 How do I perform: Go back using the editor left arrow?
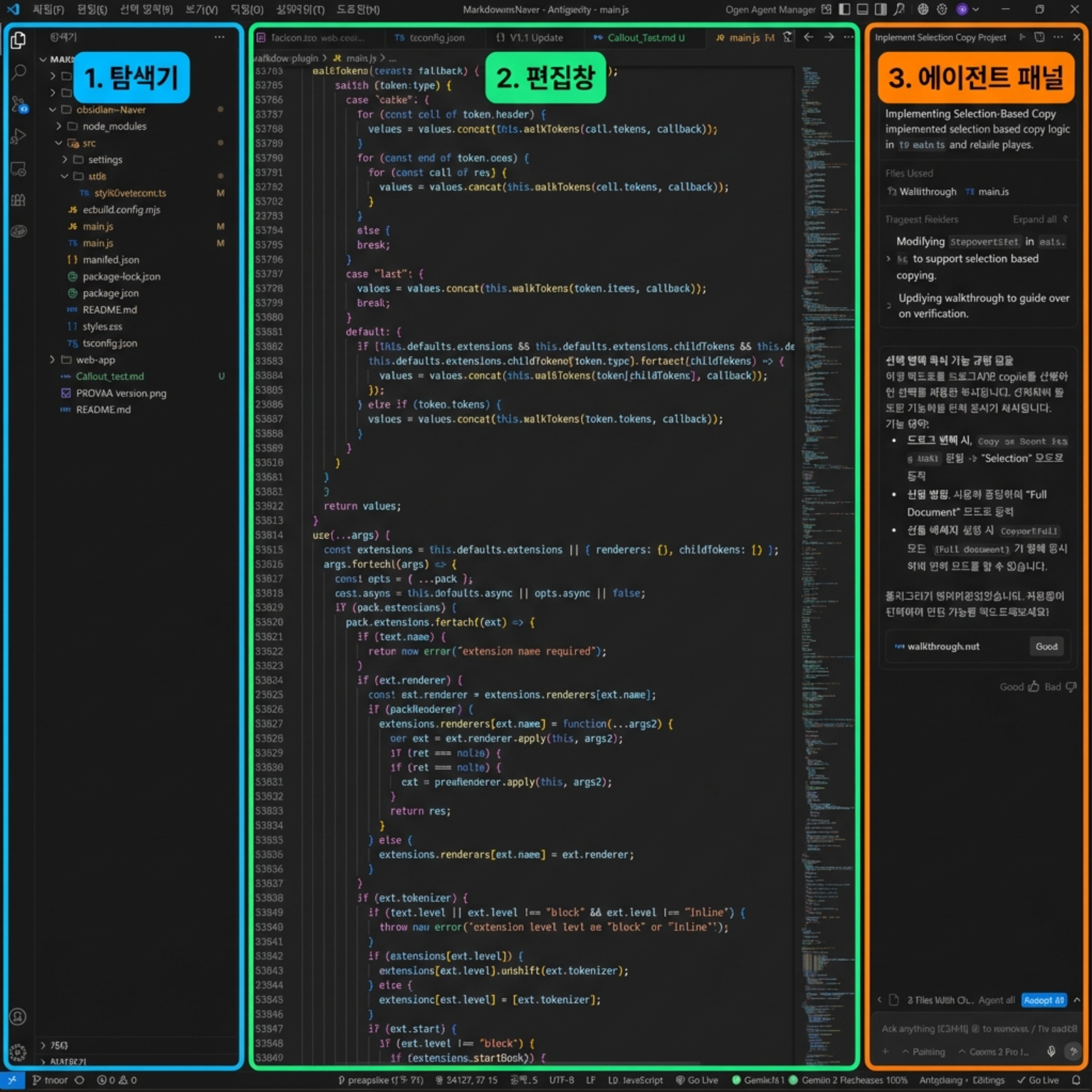click(808, 37)
